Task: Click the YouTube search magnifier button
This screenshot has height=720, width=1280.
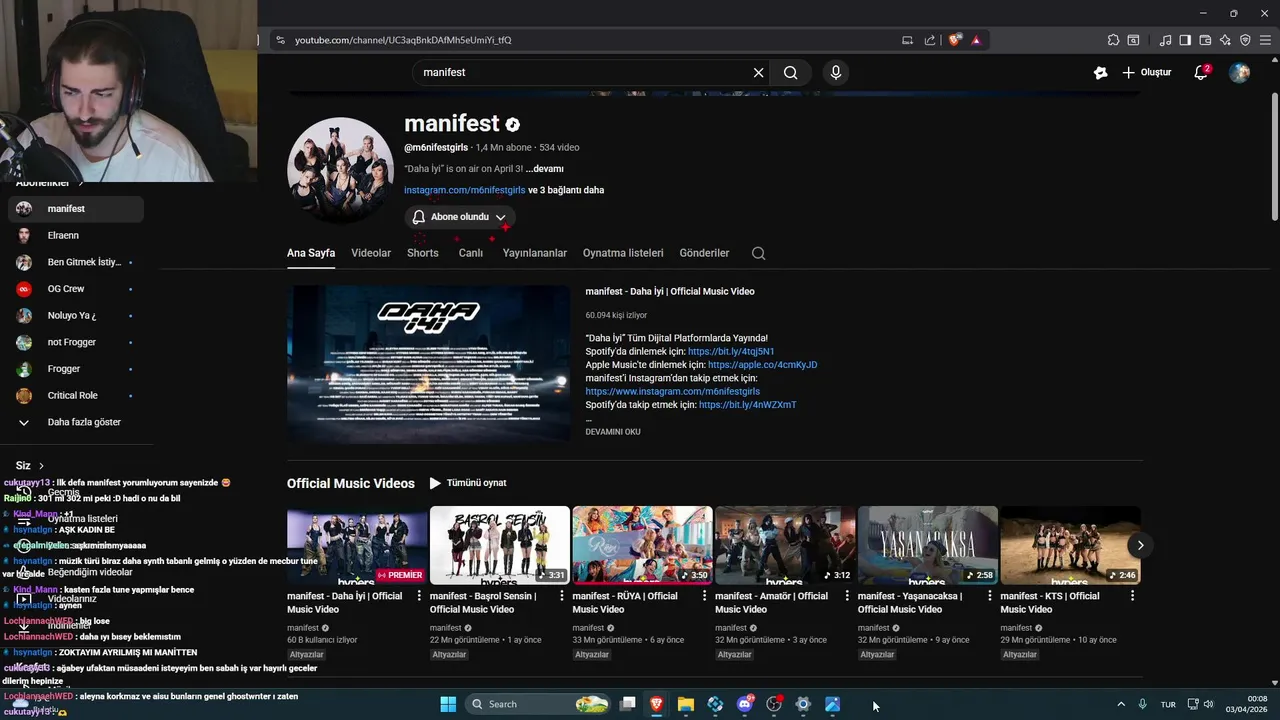Action: 790,72
